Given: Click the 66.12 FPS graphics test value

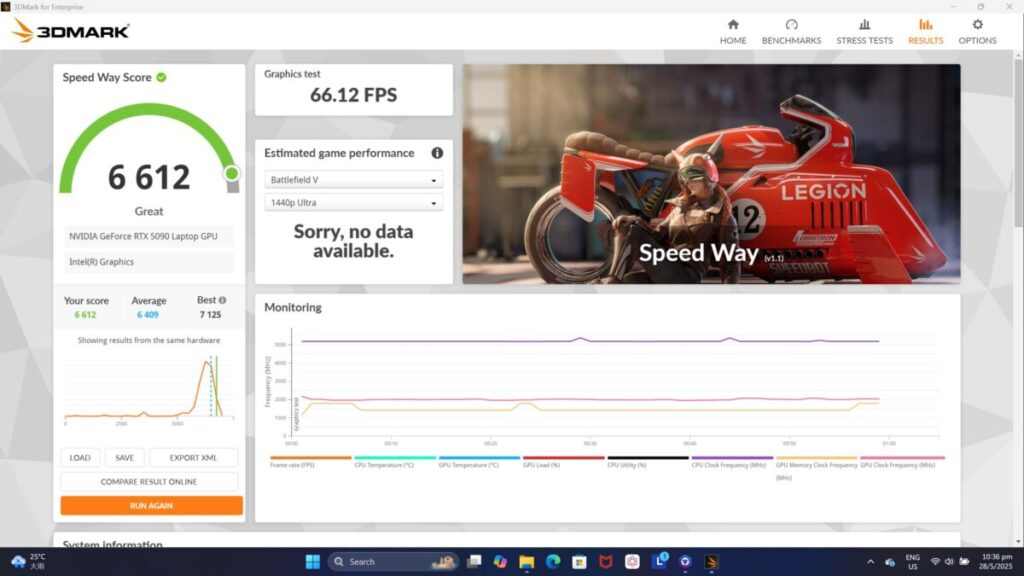Looking at the screenshot, I should [353, 95].
